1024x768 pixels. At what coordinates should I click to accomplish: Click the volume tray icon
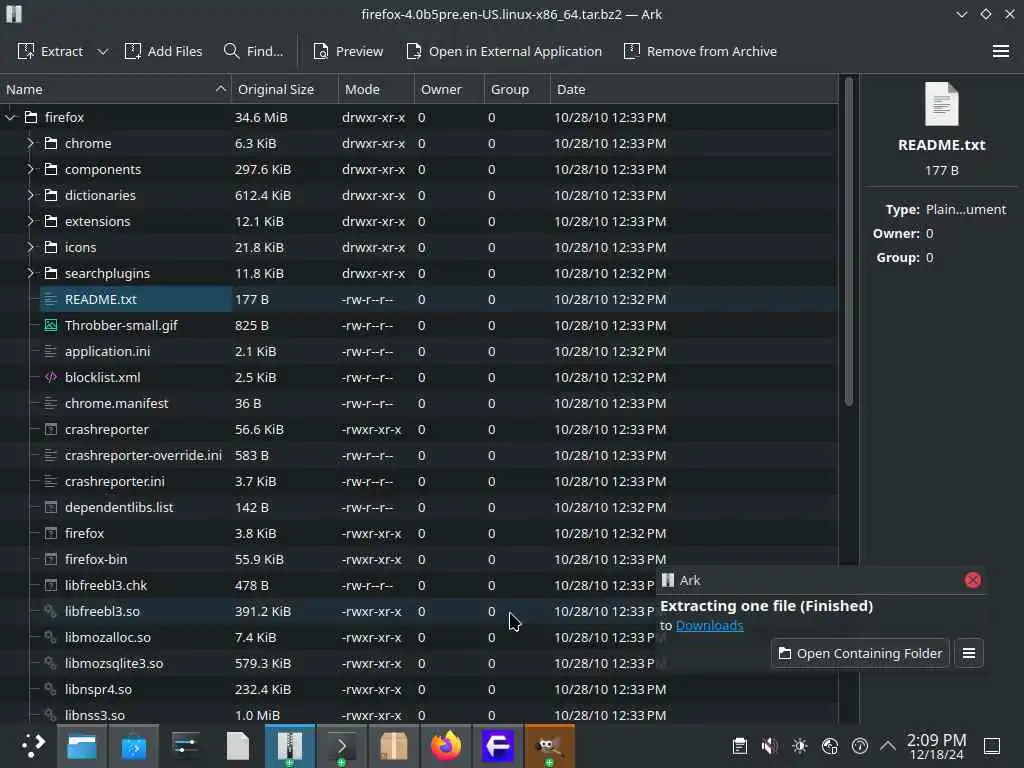(769, 746)
